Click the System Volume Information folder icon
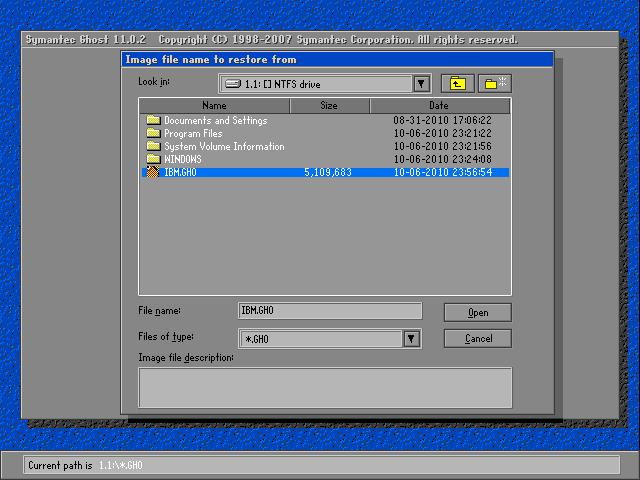640x480 pixels. (153, 146)
